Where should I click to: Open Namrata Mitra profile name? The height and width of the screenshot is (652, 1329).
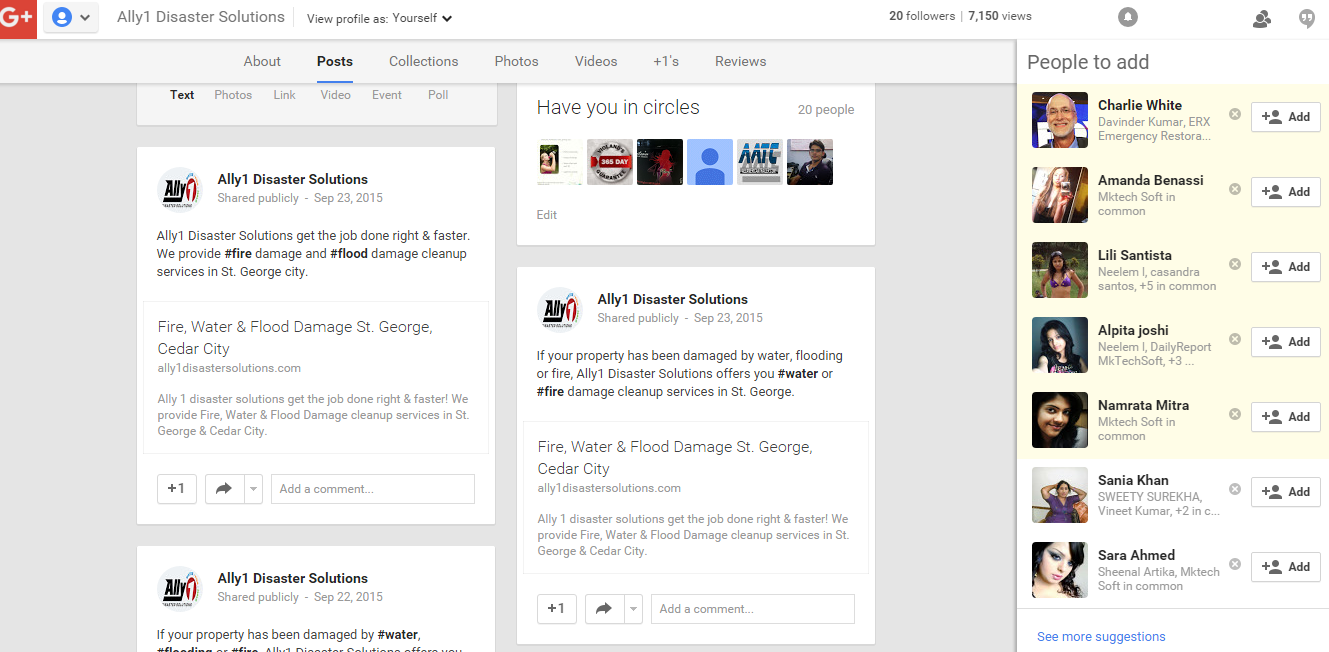[1143, 405]
